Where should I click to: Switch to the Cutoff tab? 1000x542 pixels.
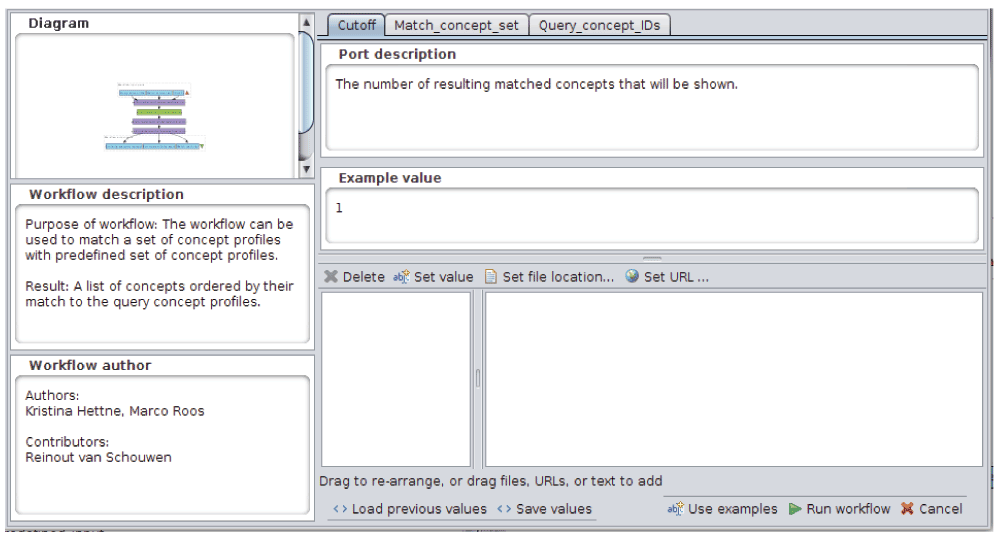357,25
